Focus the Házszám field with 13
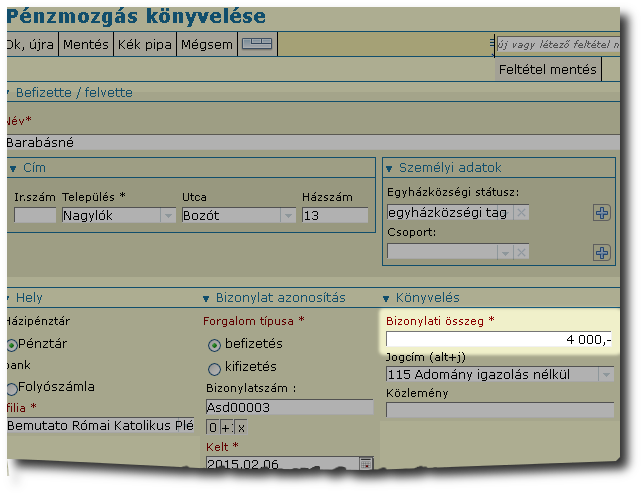 click(335, 215)
